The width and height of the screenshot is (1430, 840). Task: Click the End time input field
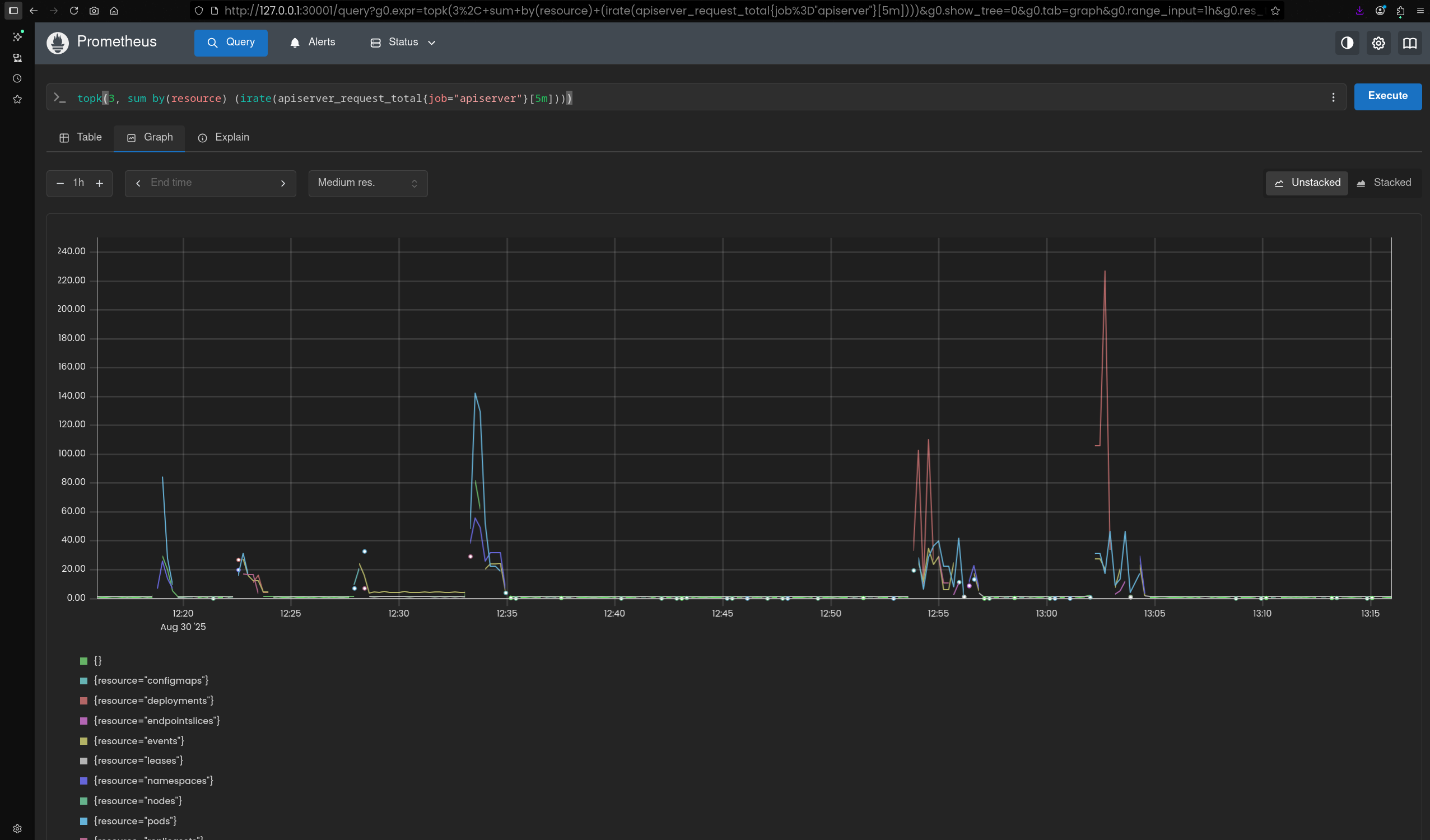(x=210, y=183)
